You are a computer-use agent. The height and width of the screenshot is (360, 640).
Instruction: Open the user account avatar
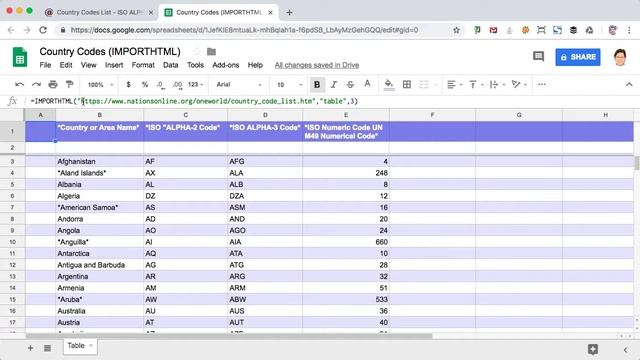pyautogui.click(x=620, y=57)
